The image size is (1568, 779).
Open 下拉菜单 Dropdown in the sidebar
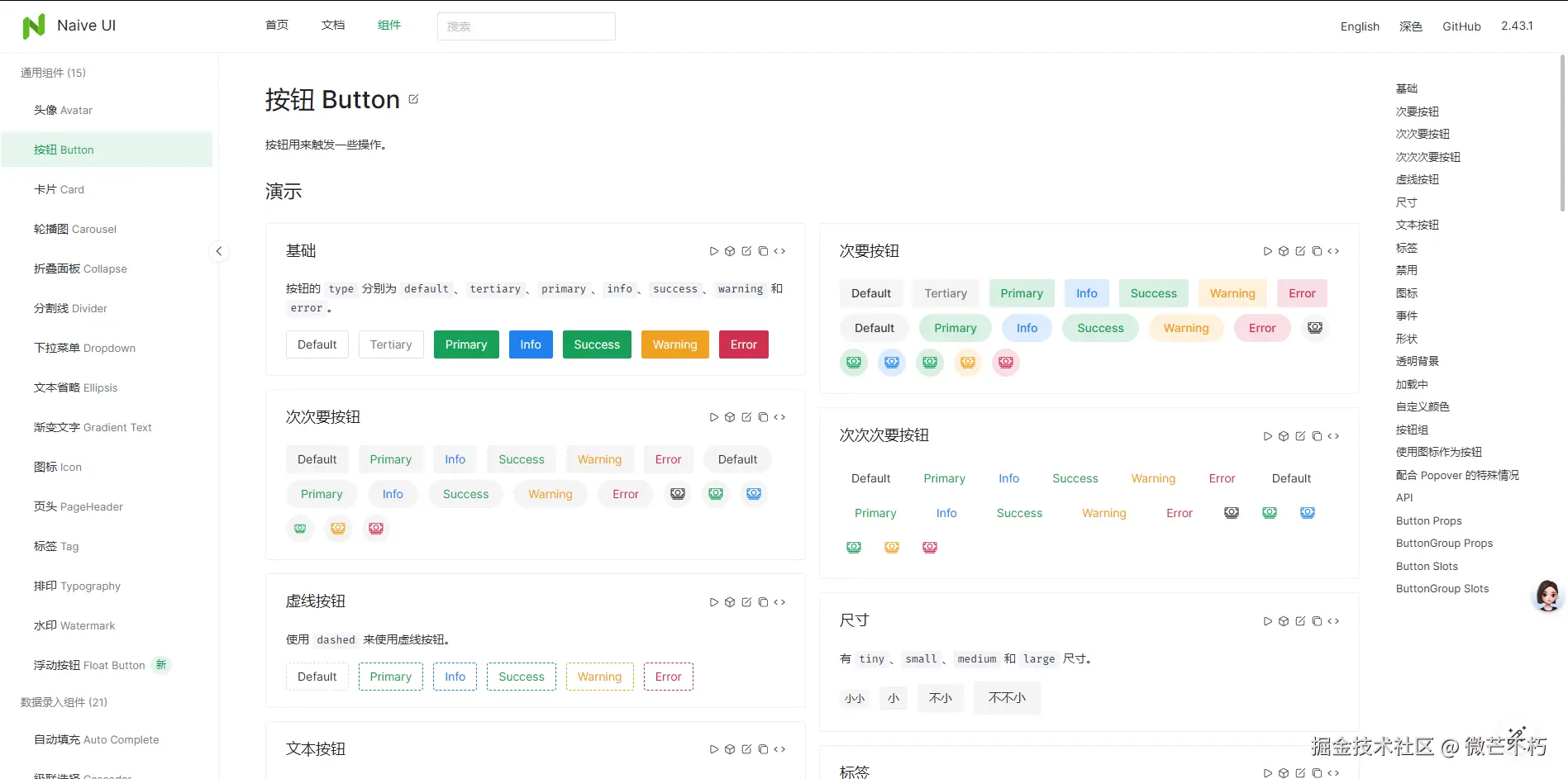[107, 348]
